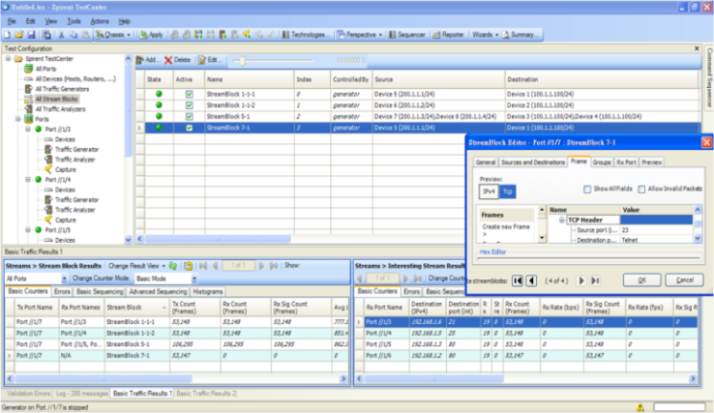Uncheck Active for StreamBlock 1-1-1
This screenshot has width=714, height=413.
[x=188, y=94]
